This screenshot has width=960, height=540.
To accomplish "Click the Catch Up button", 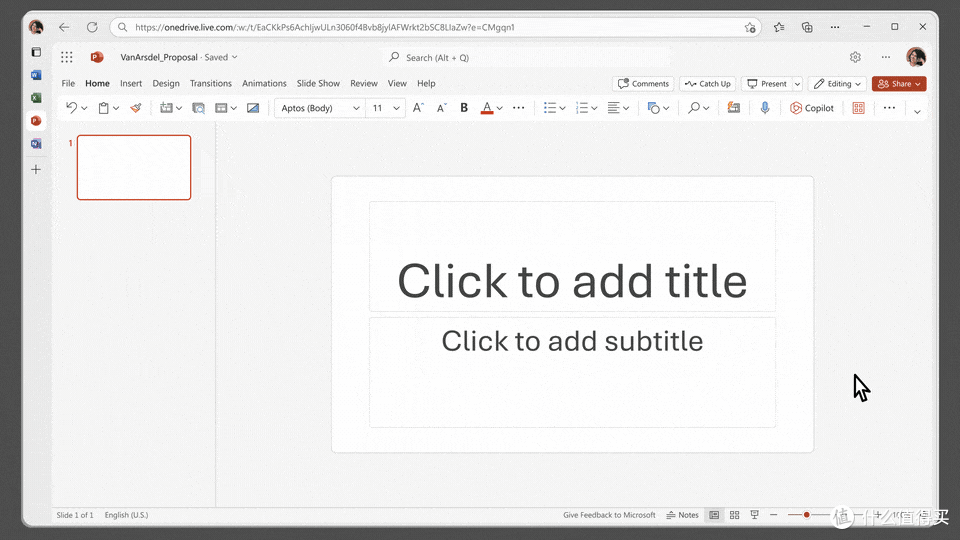I will coord(708,84).
